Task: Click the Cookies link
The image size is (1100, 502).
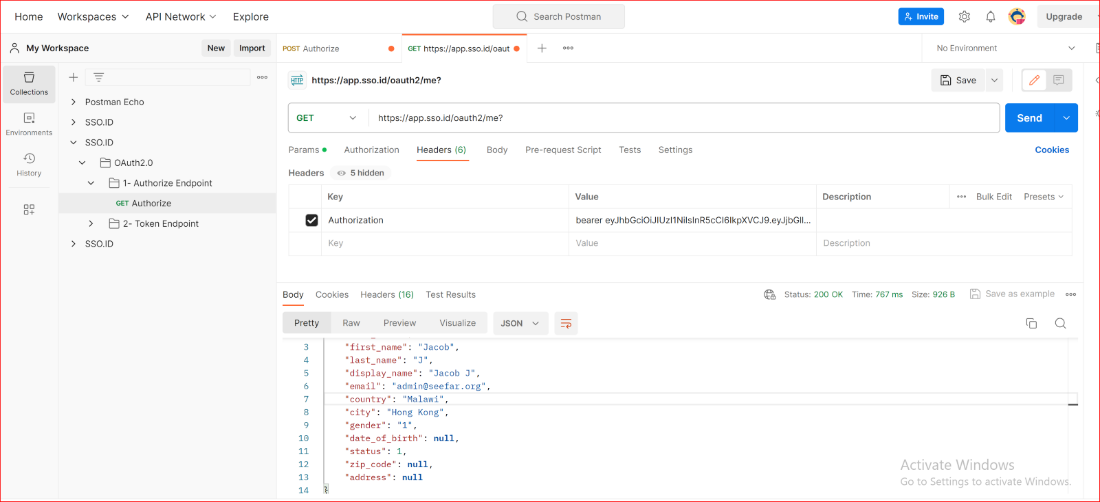Action: point(1051,150)
